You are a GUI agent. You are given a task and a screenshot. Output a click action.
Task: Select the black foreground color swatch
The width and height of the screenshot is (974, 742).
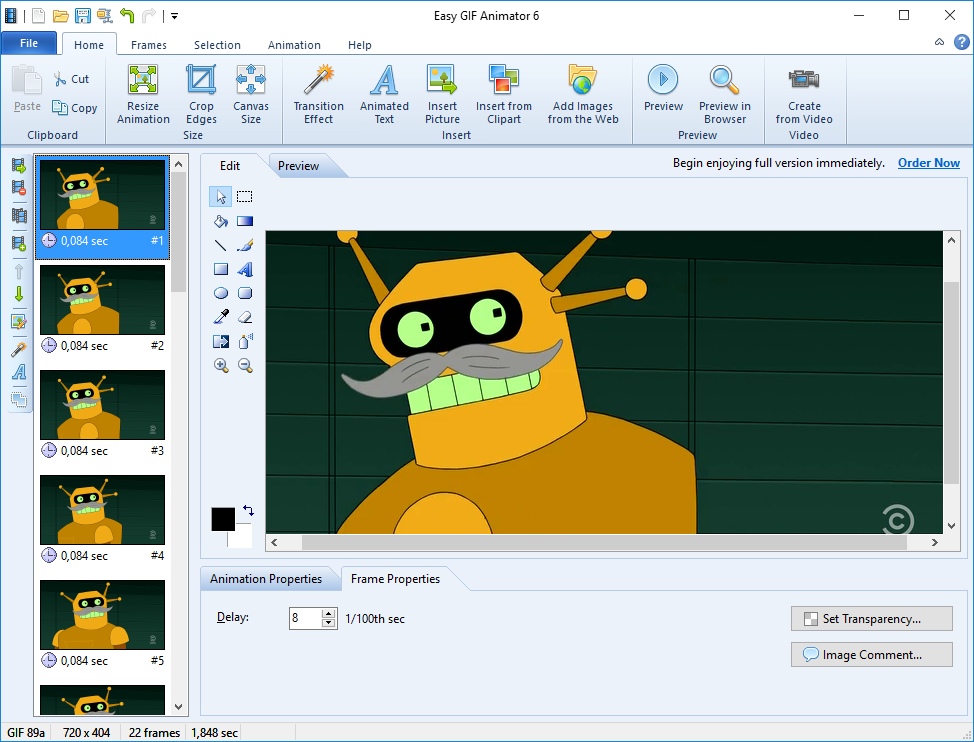[223, 519]
